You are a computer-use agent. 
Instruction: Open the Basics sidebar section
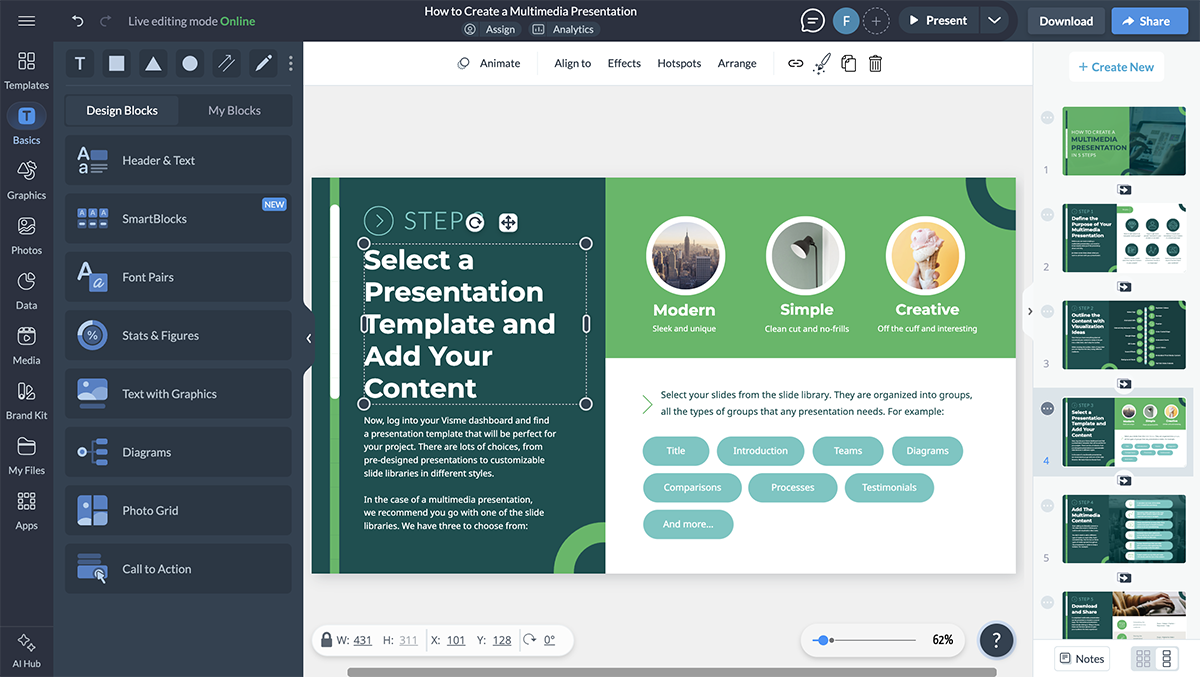27,126
